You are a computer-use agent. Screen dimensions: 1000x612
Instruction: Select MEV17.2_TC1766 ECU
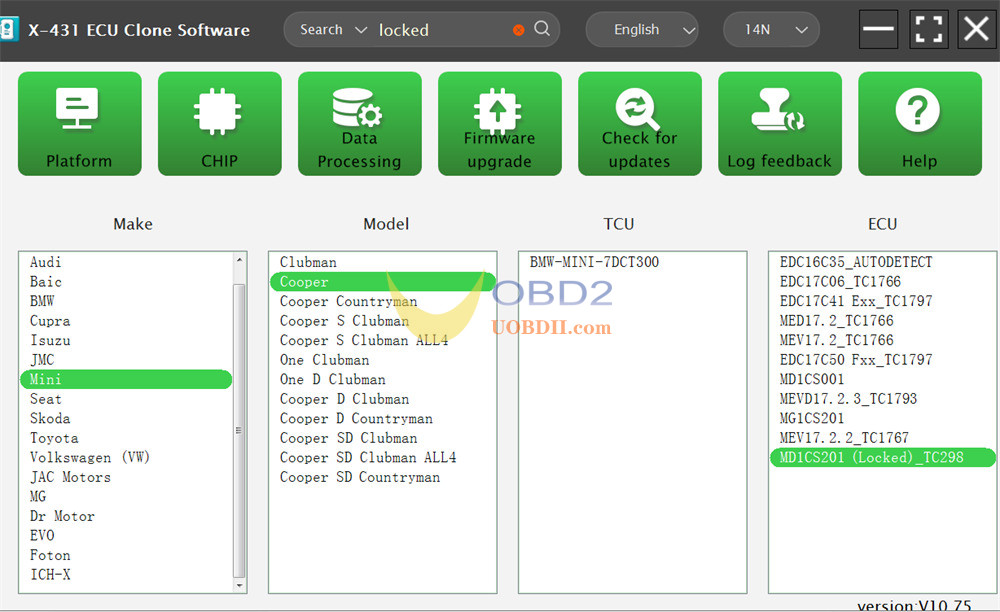883,340
